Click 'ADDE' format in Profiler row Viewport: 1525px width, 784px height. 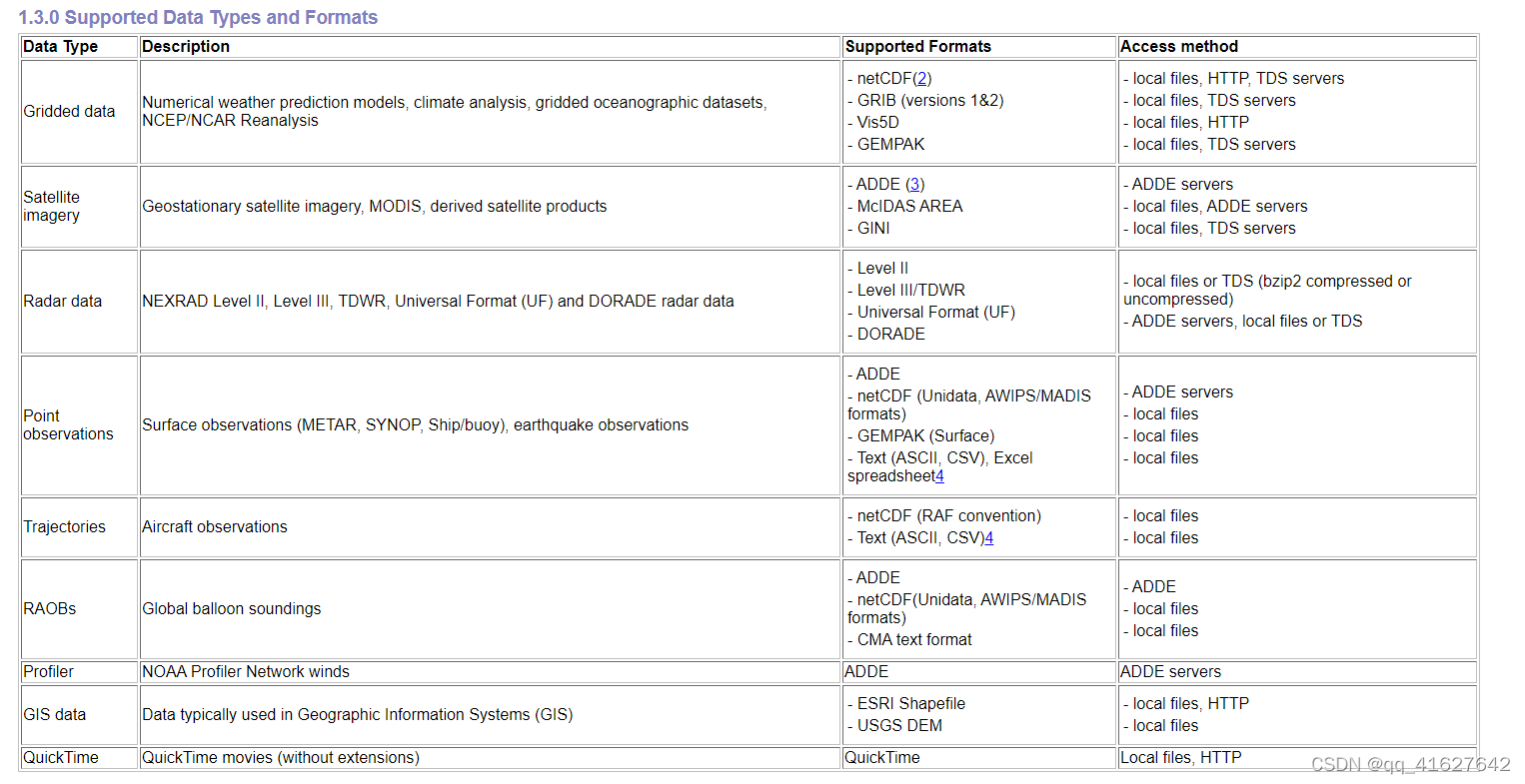pyautogui.click(x=866, y=671)
